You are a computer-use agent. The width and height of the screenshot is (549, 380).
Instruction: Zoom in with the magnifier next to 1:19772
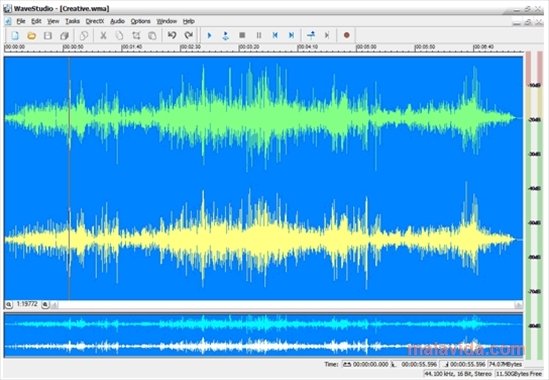click(x=45, y=305)
